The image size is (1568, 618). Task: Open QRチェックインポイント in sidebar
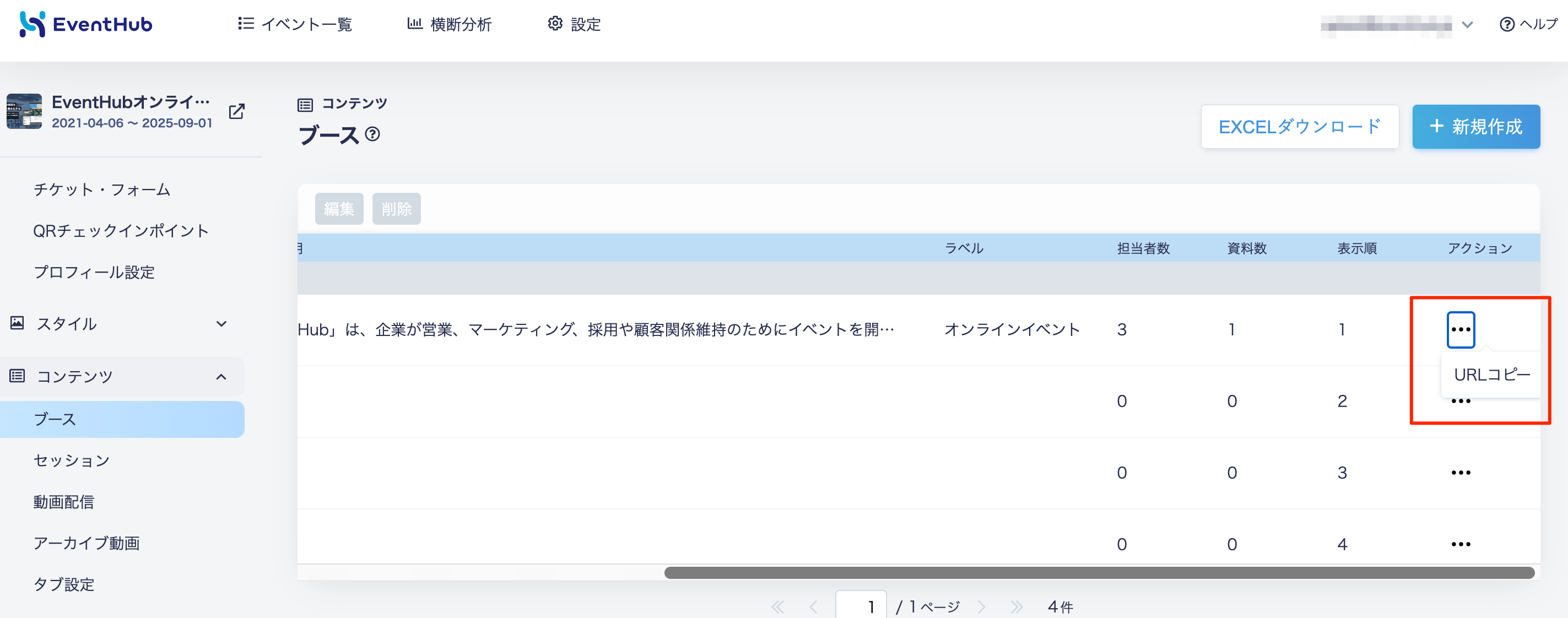[121, 231]
